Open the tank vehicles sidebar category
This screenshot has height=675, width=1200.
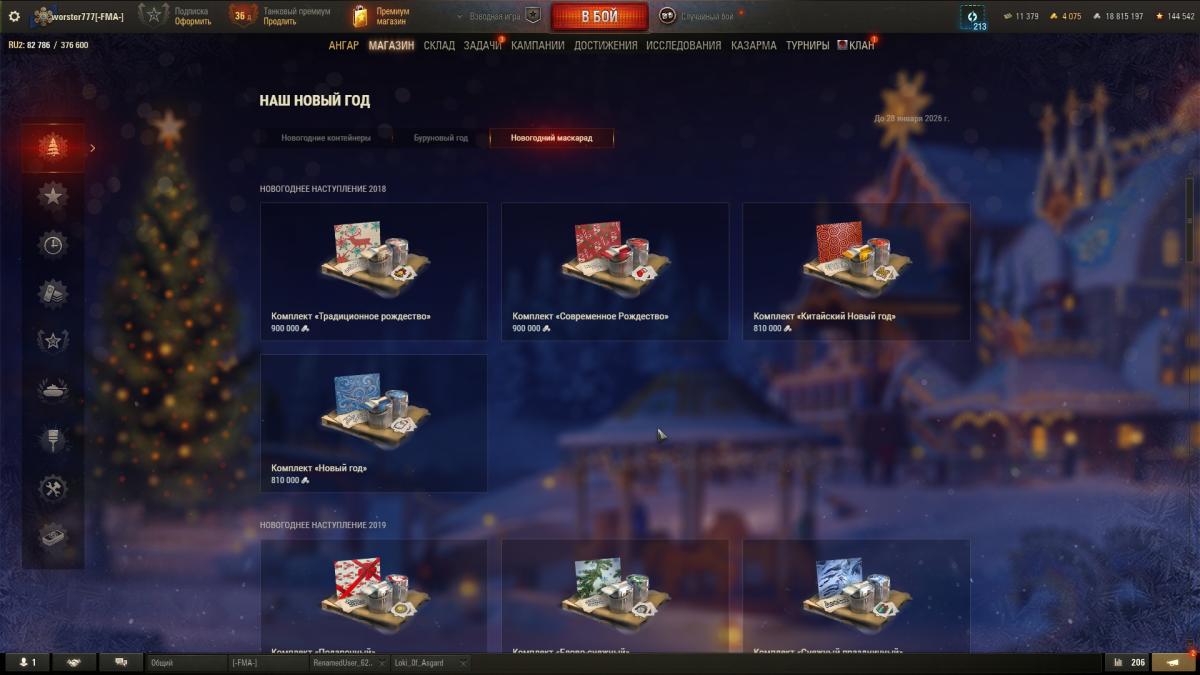click(53, 391)
